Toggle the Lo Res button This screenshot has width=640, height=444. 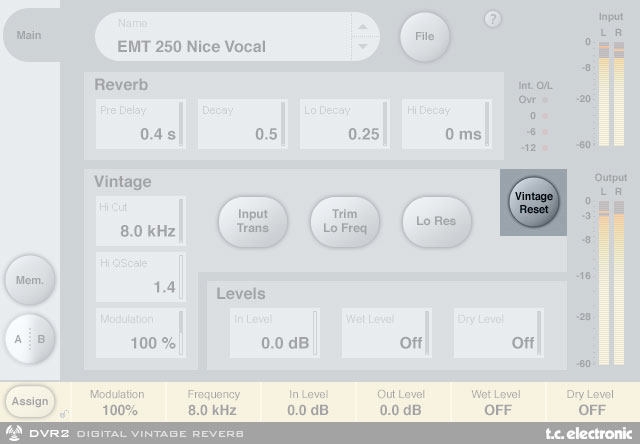coord(435,220)
